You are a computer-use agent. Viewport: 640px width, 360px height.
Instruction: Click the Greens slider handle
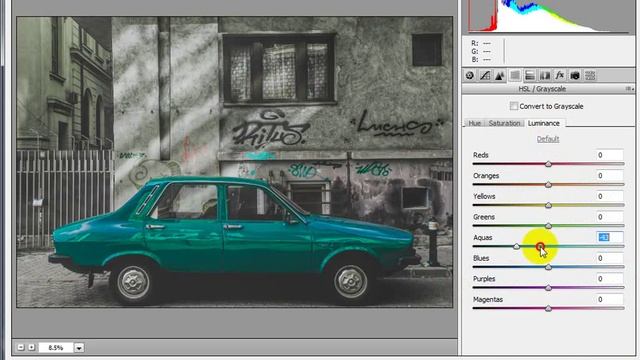(x=548, y=226)
